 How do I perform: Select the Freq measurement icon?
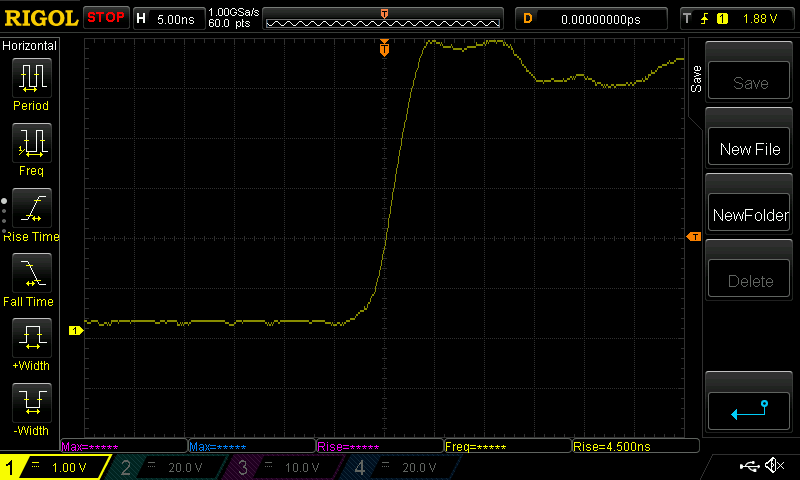point(31,144)
